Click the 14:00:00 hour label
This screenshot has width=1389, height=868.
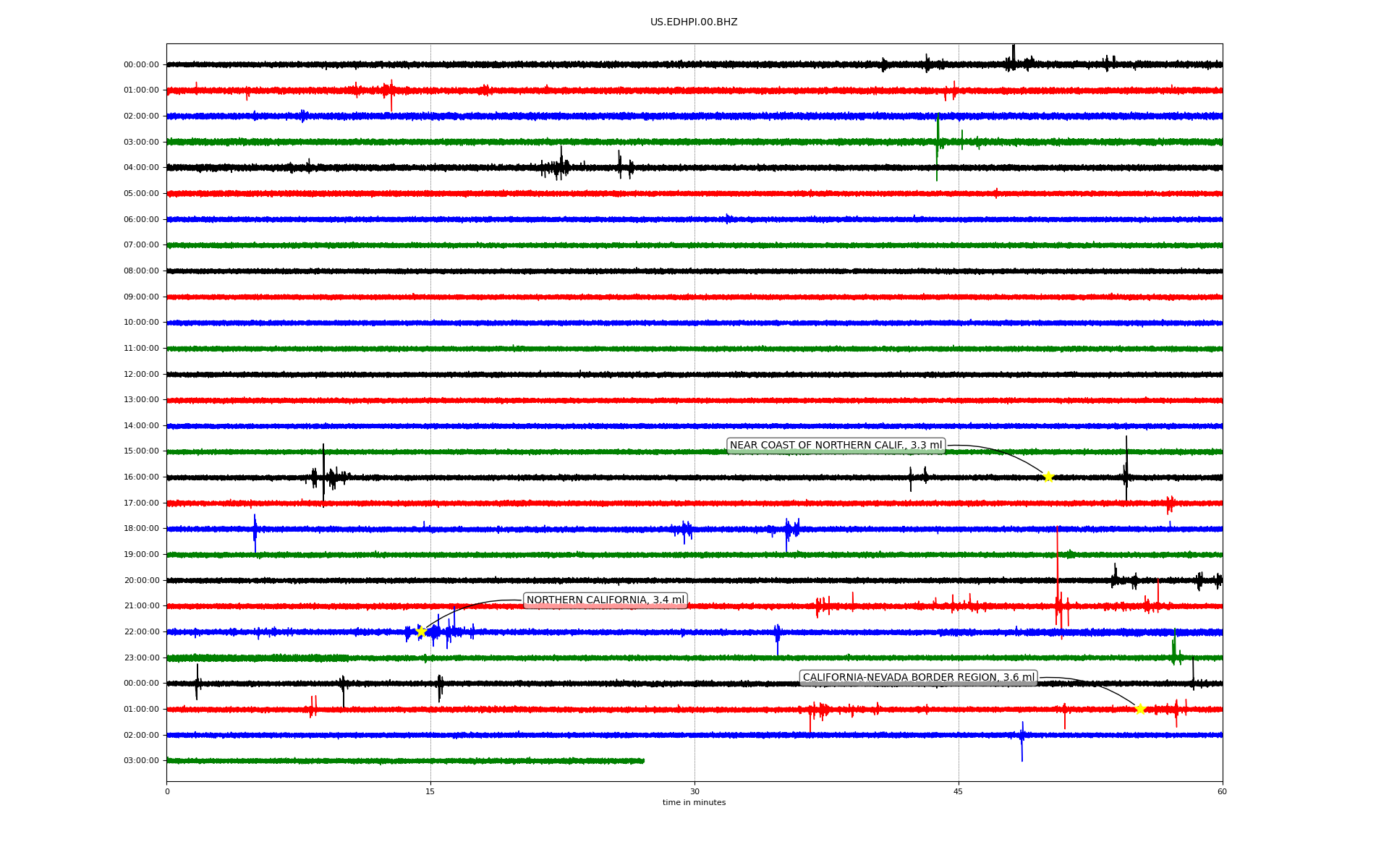pos(141,426)
